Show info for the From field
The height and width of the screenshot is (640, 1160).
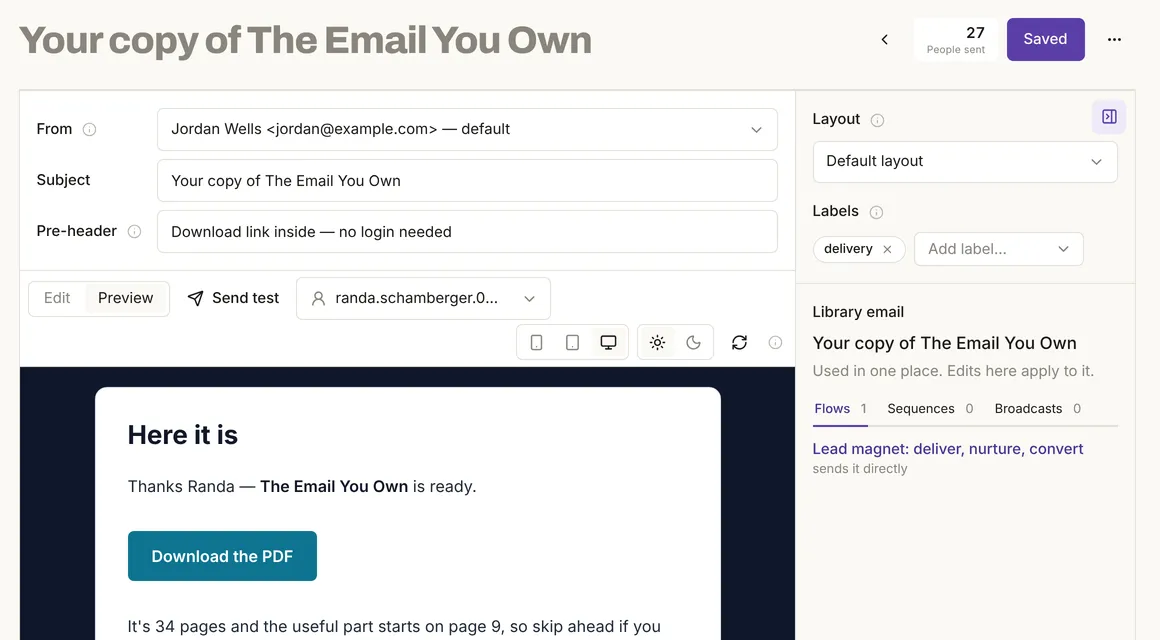tap(90, 129)
